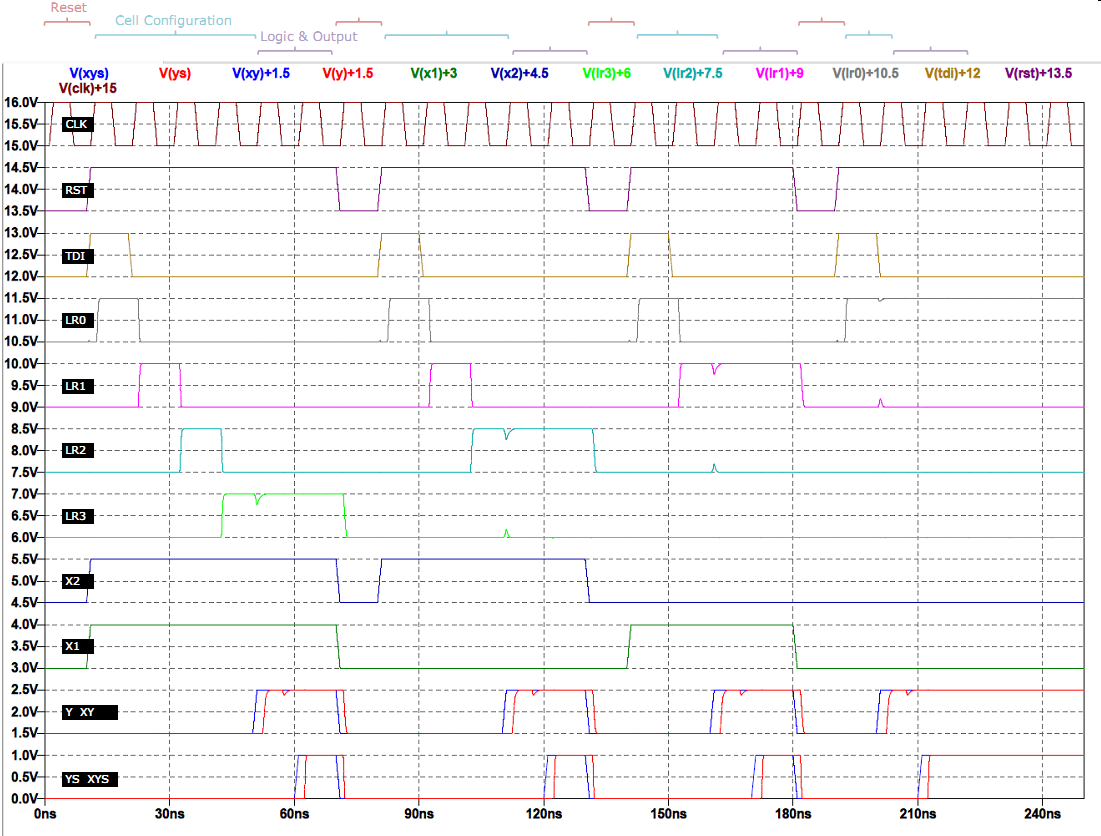Select the V(rst)+13.5 trace label
This screenshot has width=1101, height=836.
click(x=1038, y=73)
